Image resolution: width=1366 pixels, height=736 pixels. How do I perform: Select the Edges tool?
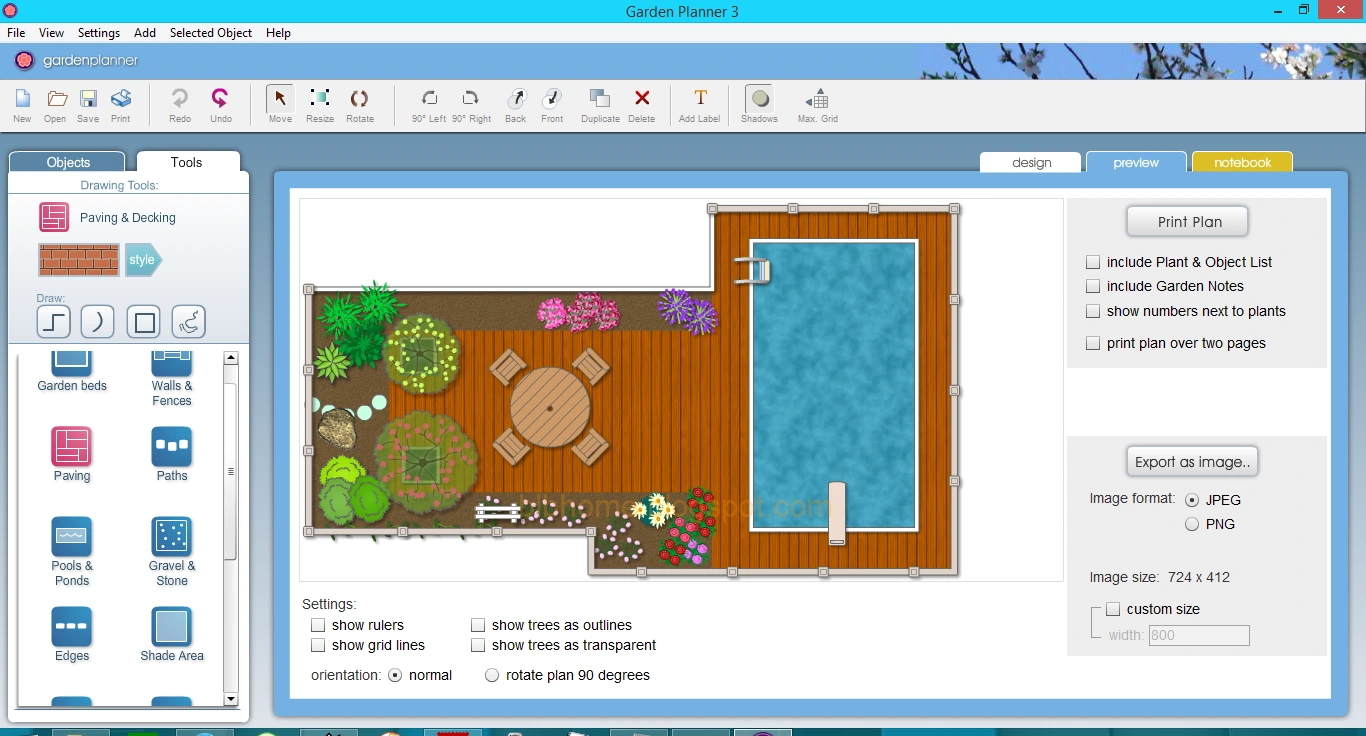[x=72, y=635]
